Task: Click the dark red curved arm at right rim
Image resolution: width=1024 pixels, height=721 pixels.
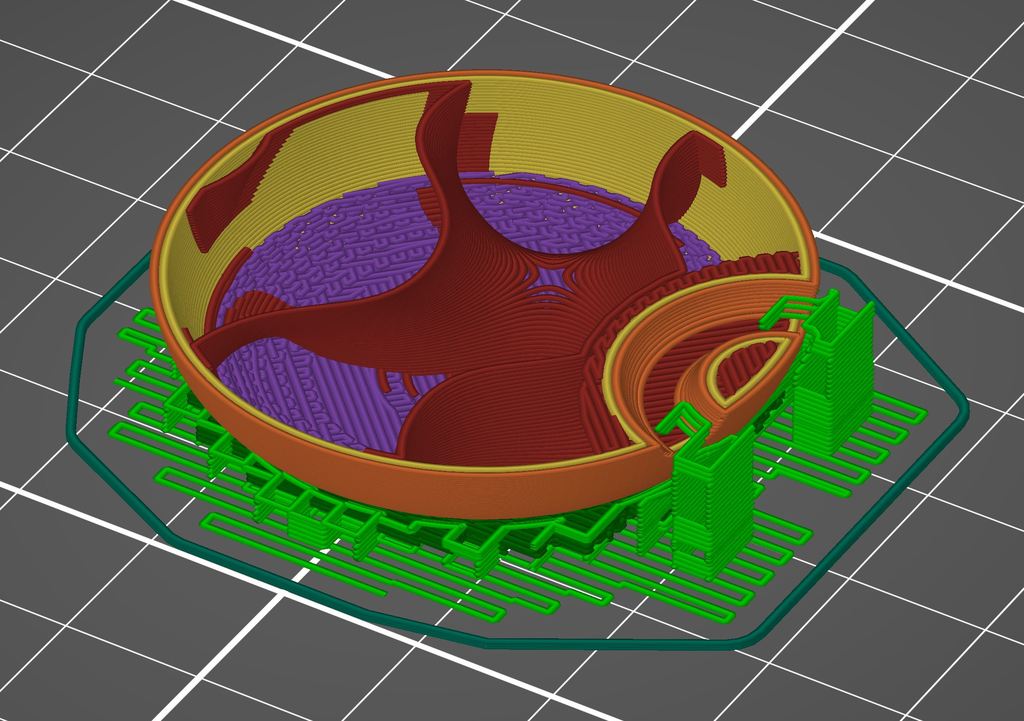Action: tap(686, 176)
